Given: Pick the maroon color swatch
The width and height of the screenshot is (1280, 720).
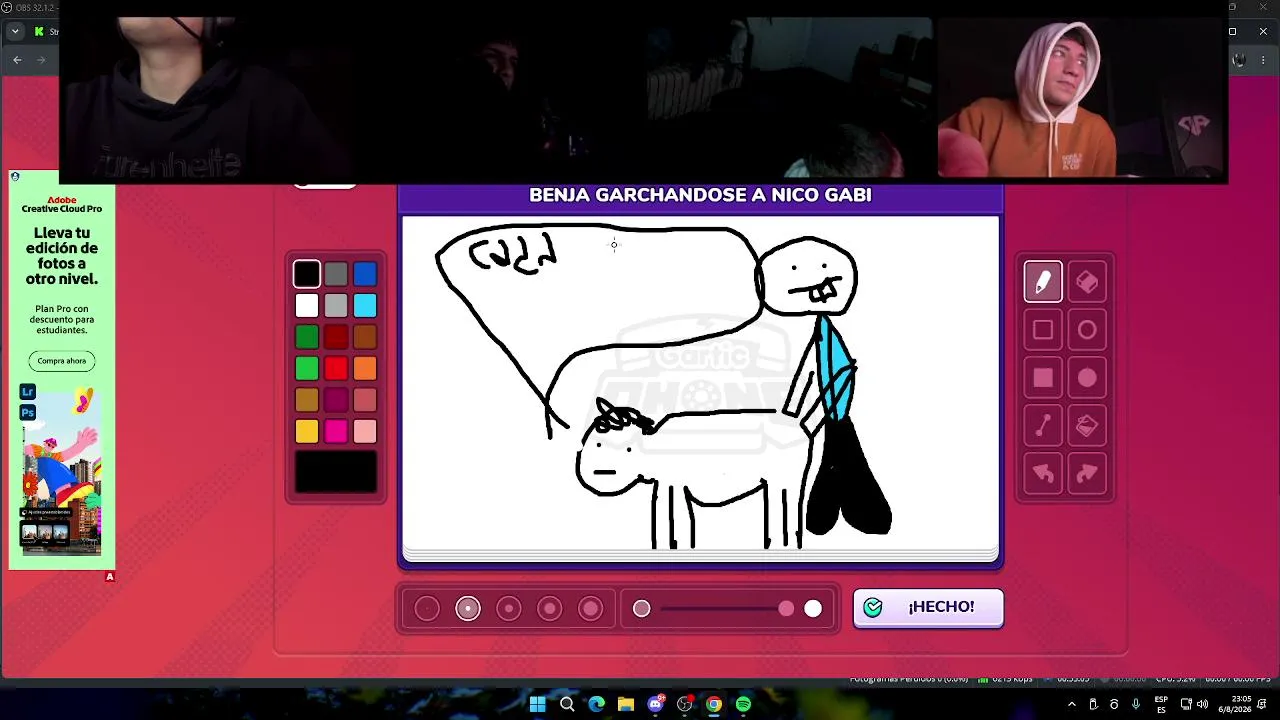Looking at the screenshot, I should (x=336, y=400).
